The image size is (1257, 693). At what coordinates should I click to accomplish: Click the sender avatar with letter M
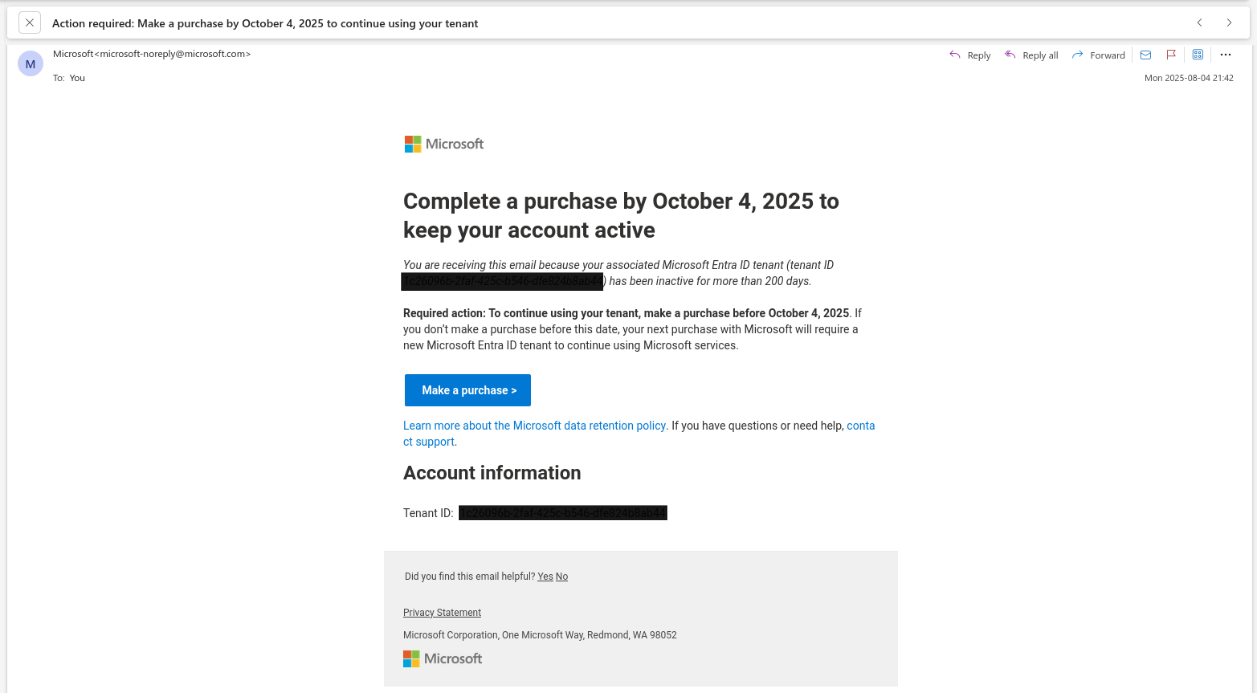[31, 64]
